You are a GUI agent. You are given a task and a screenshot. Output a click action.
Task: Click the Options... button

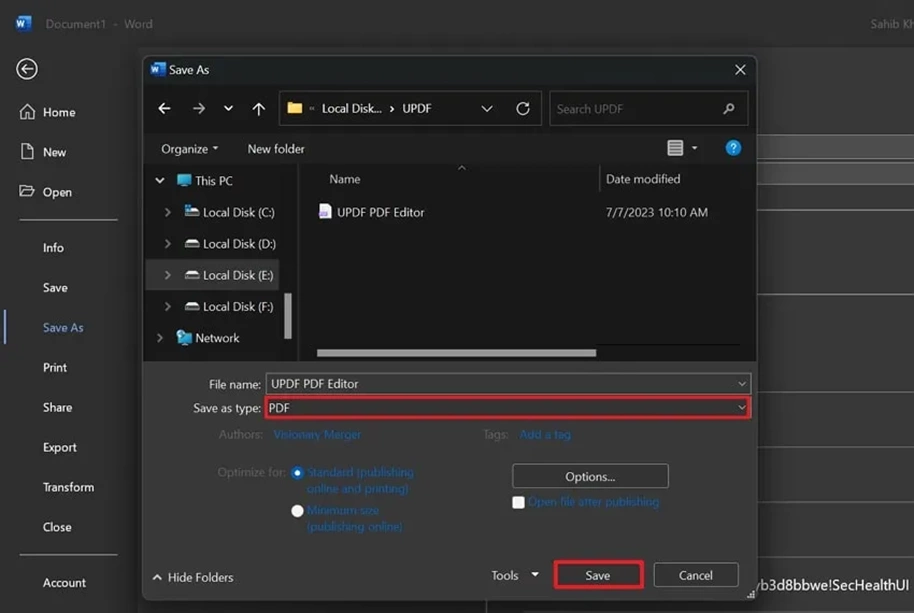point(590,477)
